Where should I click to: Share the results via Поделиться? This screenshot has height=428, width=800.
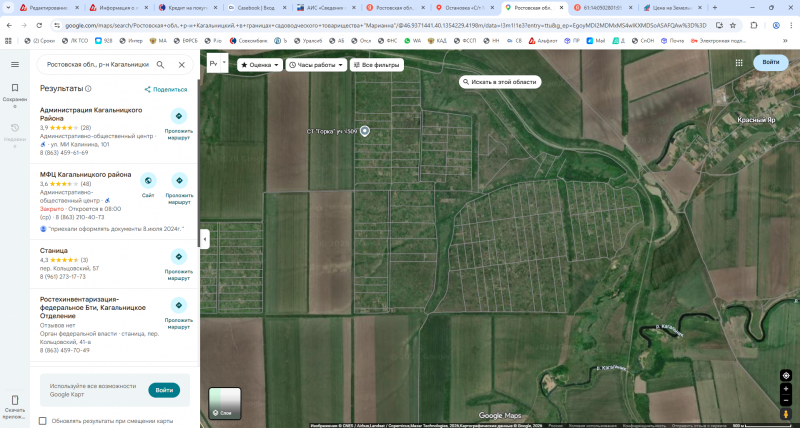point(166,89)
